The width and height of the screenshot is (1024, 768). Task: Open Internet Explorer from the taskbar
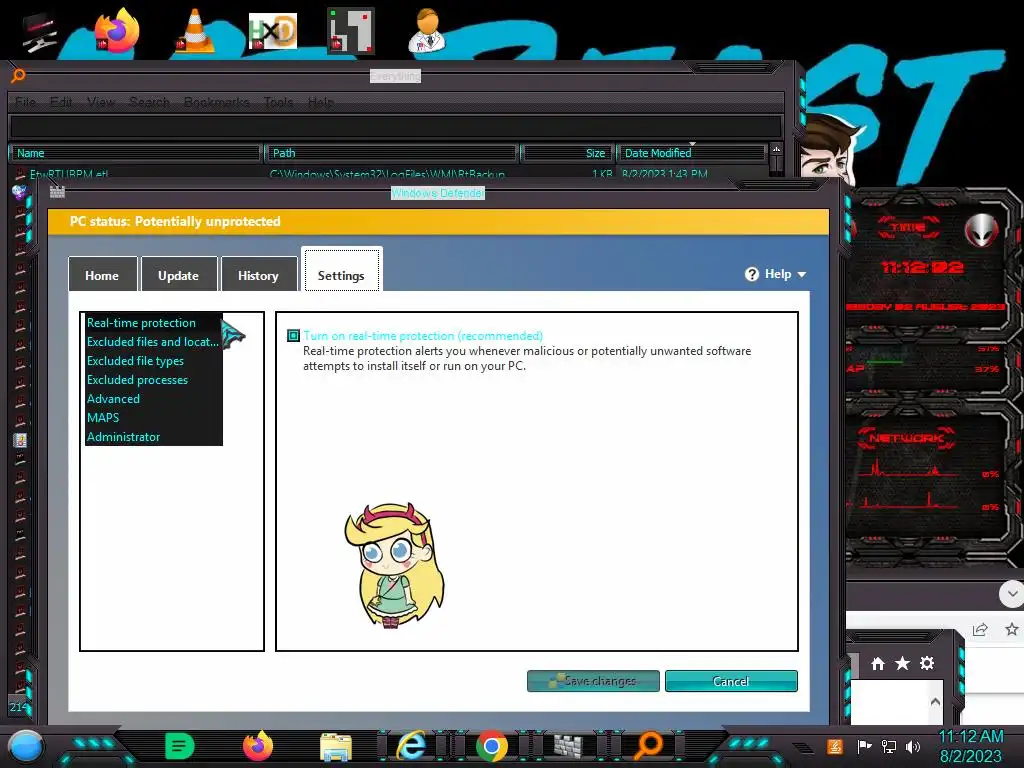(412, 746)
